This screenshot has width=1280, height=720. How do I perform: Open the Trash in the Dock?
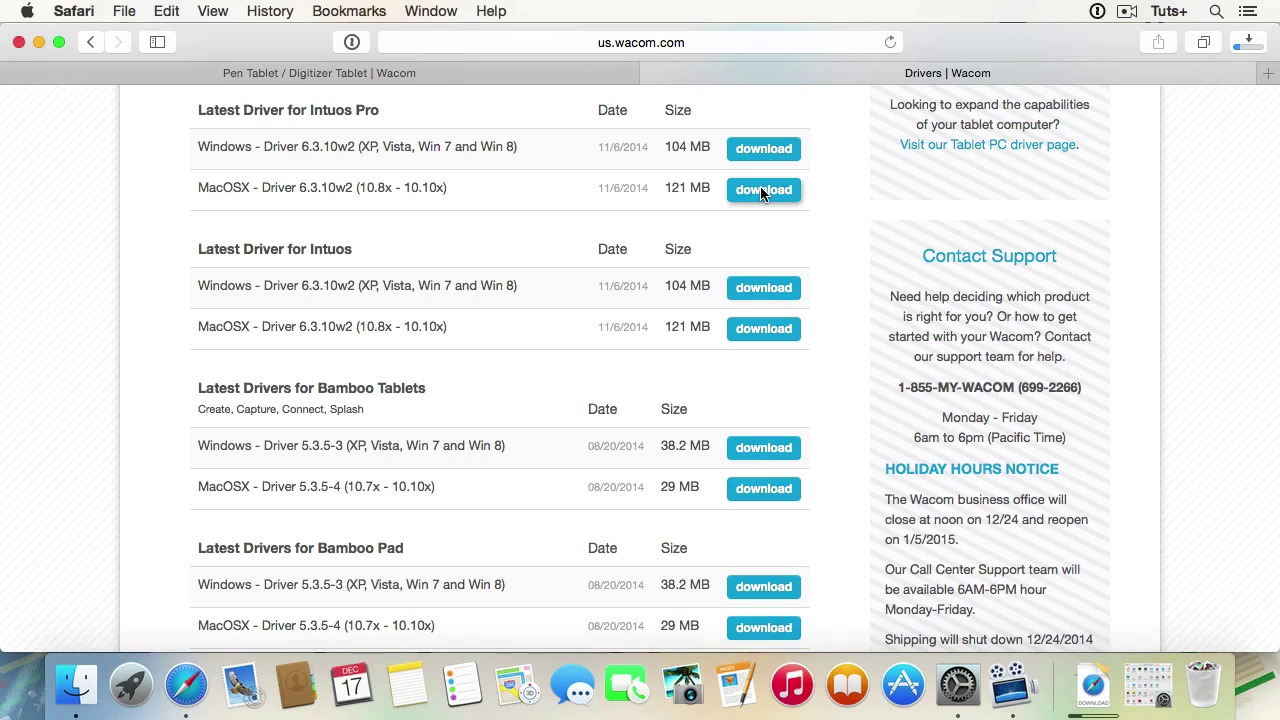tap(1203, 685)
